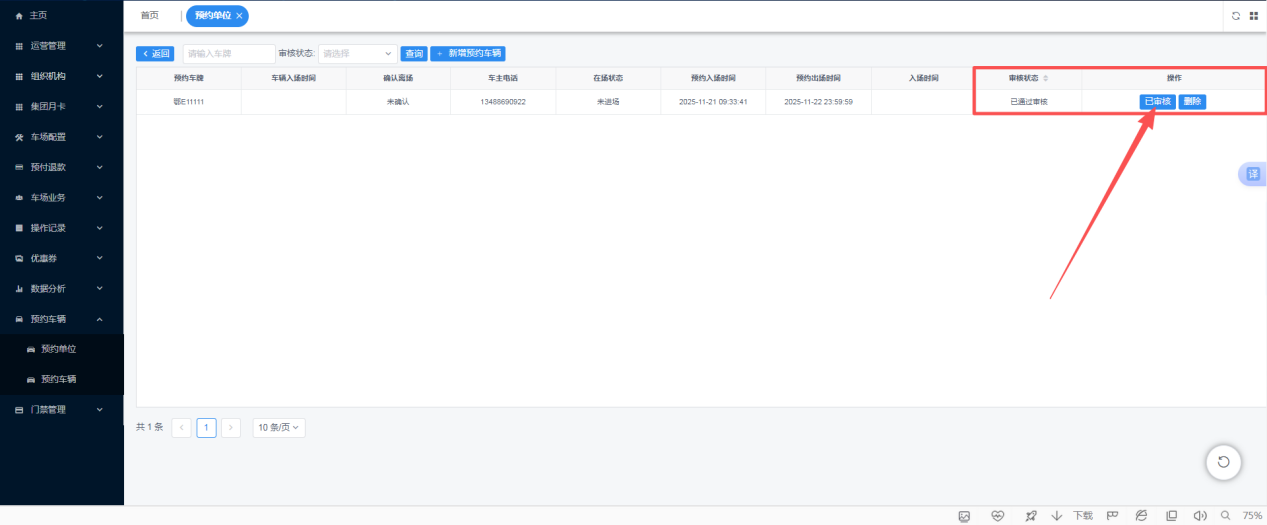Click the speaker sound icon in status bar

[1200, 516]
